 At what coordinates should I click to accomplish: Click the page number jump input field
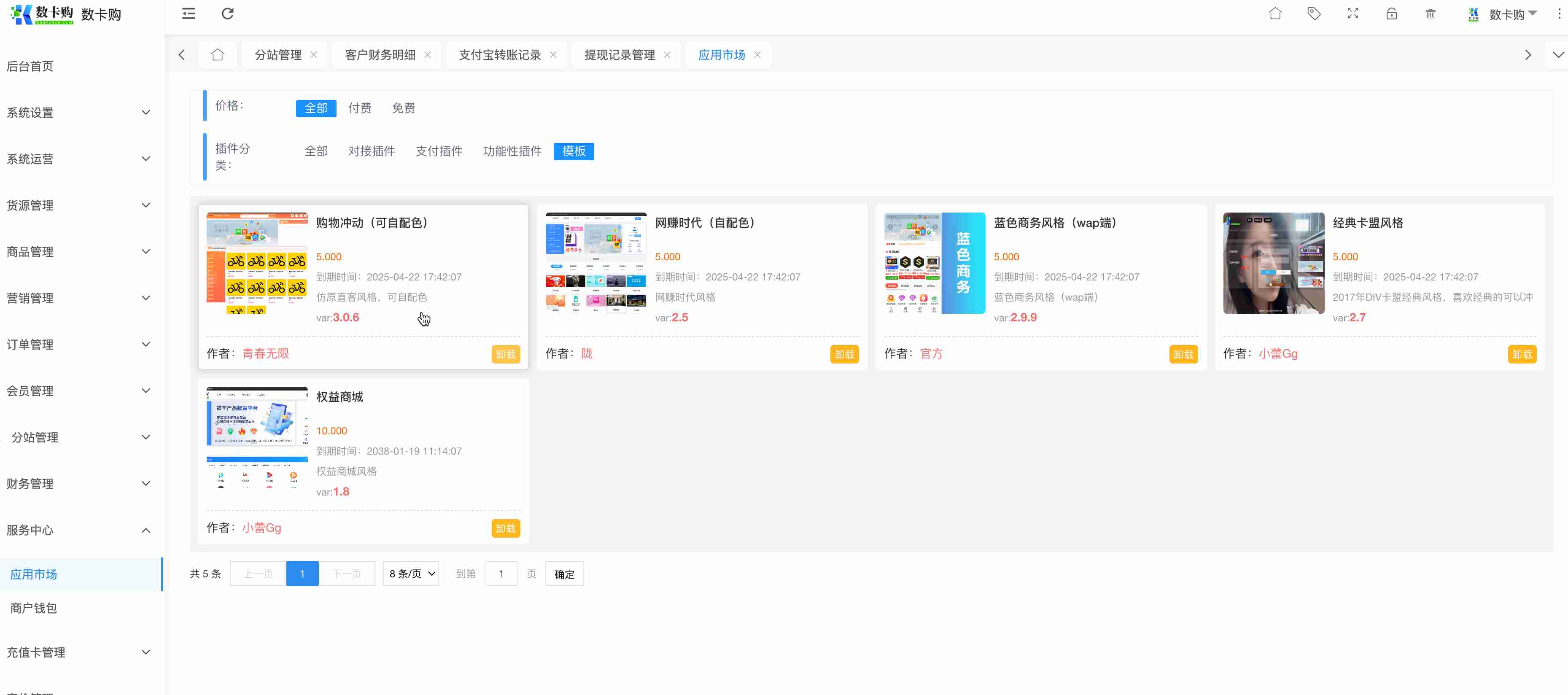pos(500,574)
